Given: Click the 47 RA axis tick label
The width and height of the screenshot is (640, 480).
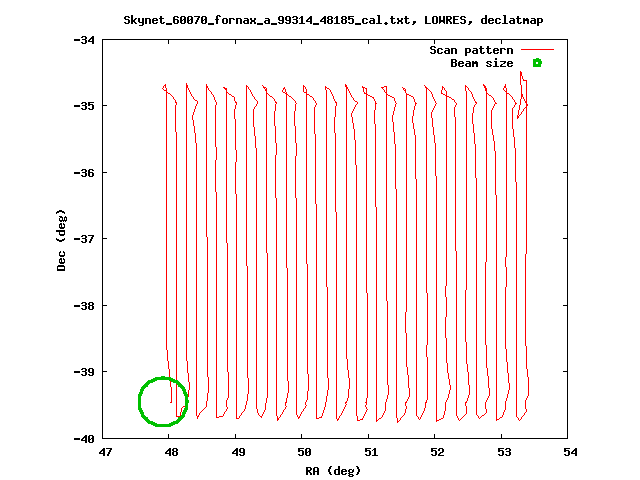Looking at the screenshot, I should pyautogui.click(x=105, y=452).
